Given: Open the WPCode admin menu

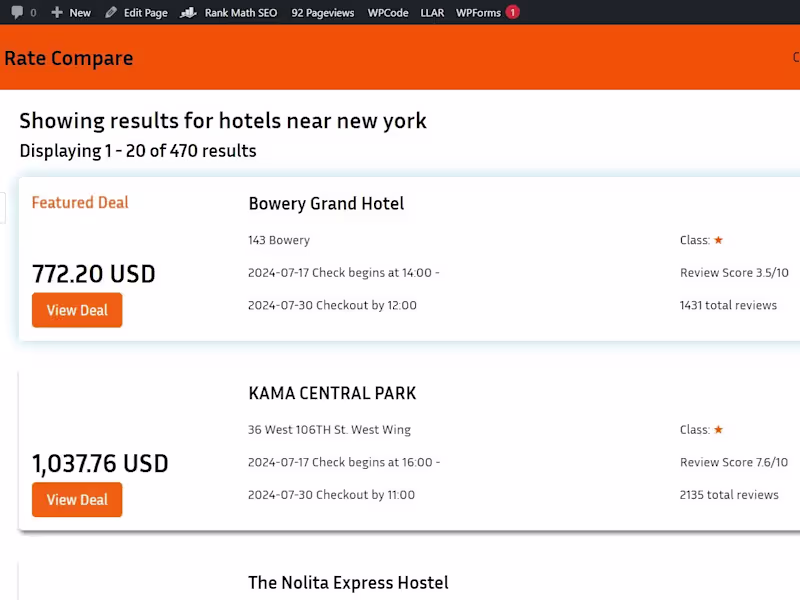Looking at the screenshot, I should pos(388,13).
